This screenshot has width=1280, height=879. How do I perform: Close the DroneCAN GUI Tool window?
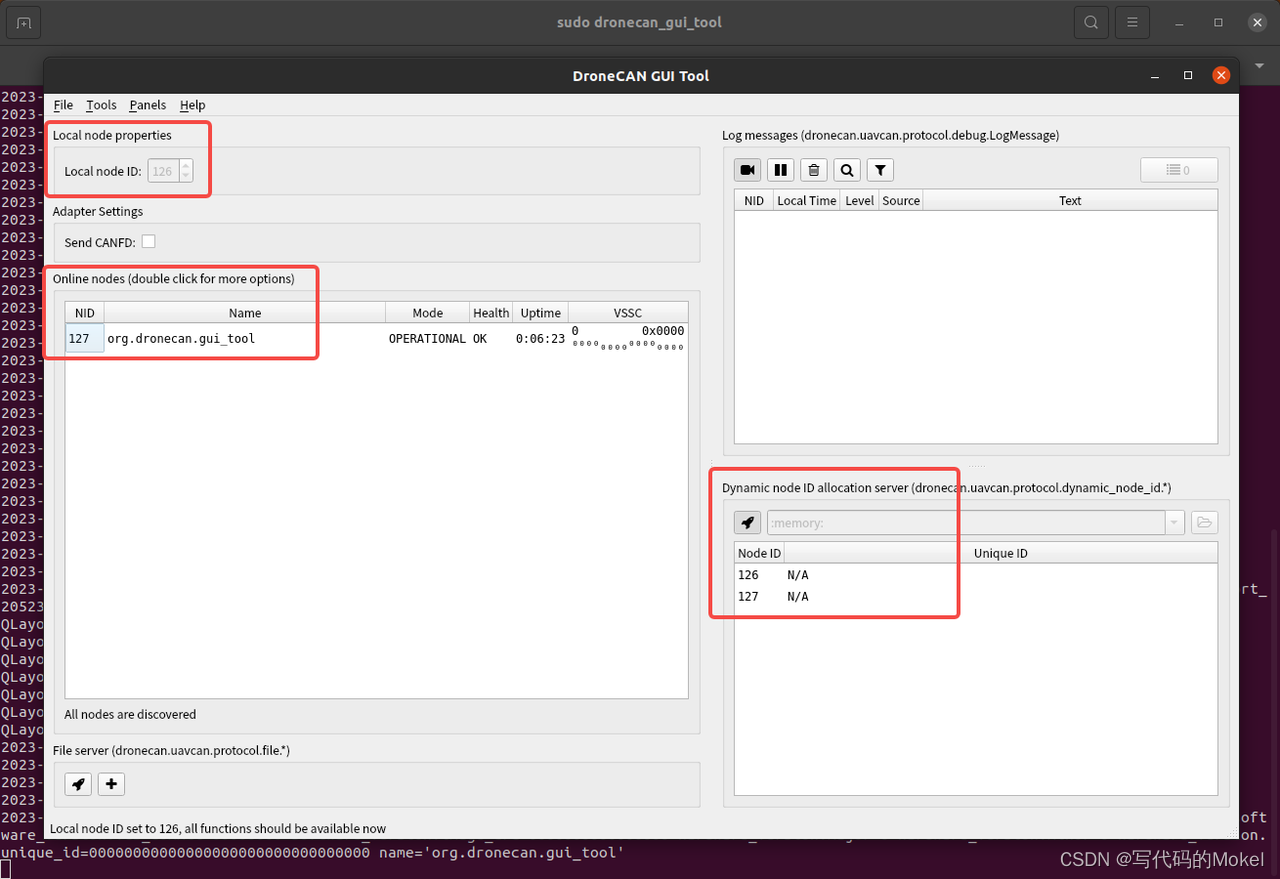[1220, 75]
